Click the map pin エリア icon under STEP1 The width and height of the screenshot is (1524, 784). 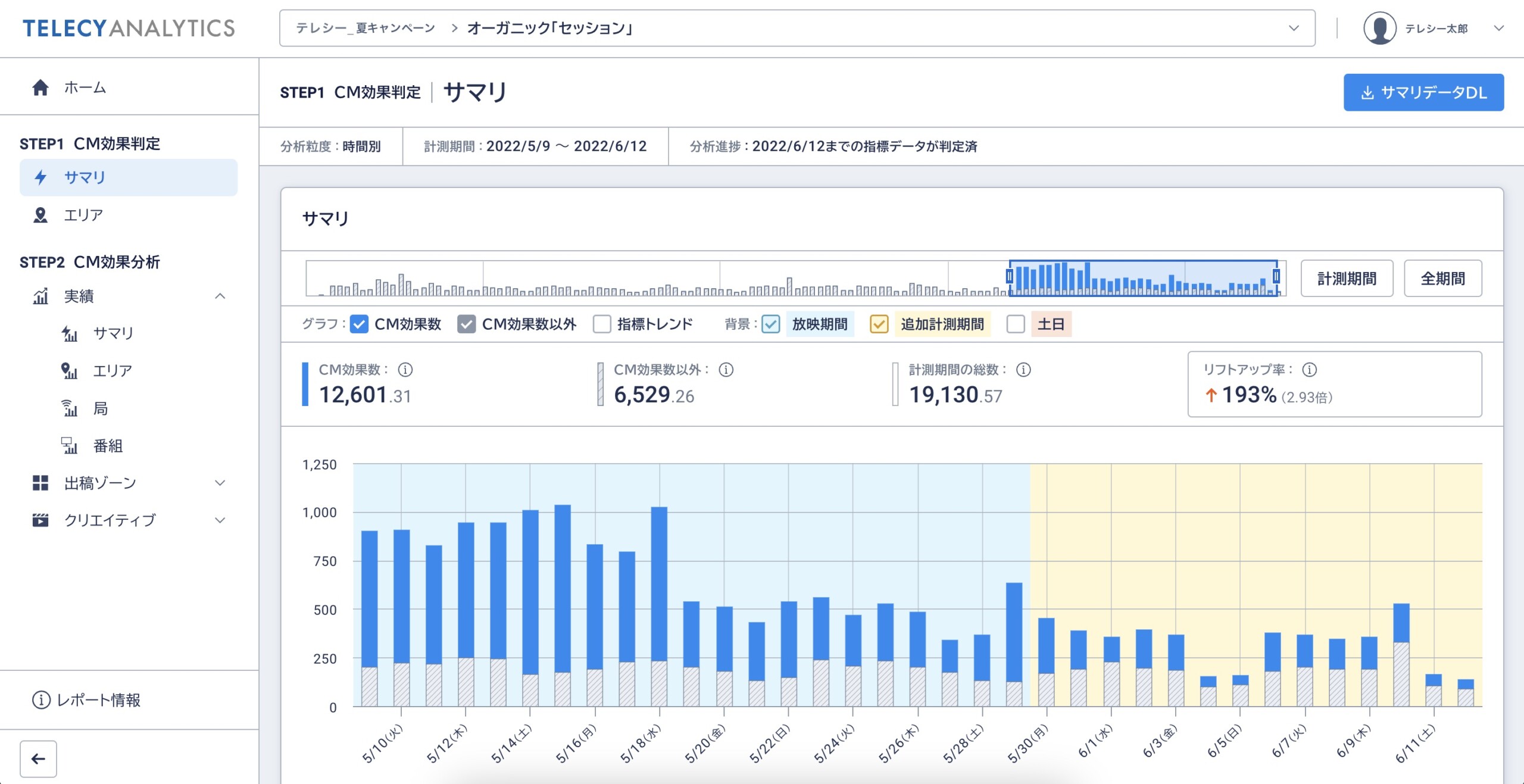[x=40, y=215]
